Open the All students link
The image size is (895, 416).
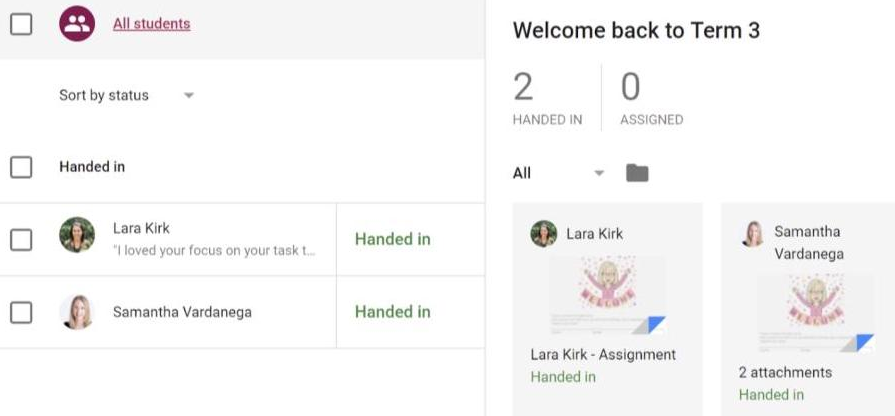pos(152,24)
